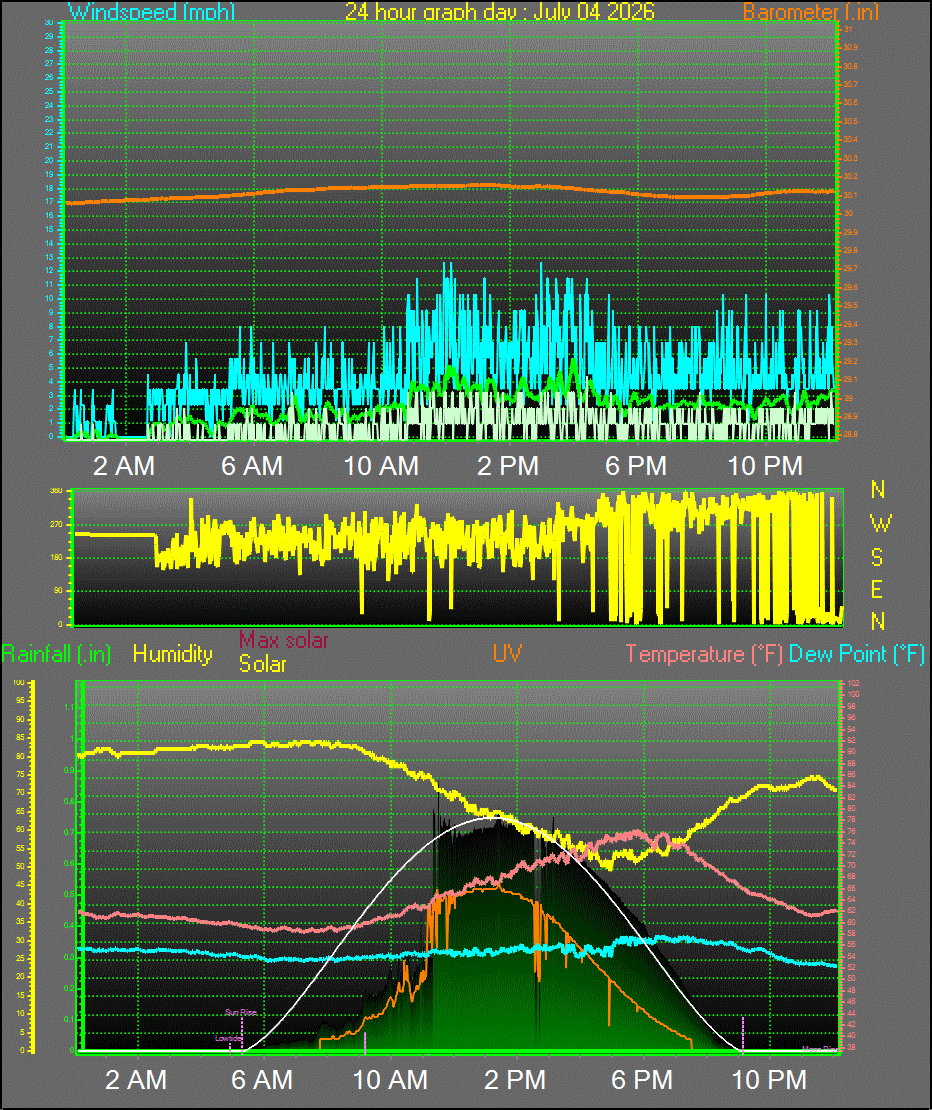Select '6 AM' under the windspeed graph
This screenshot has height=1110, width=932.
coord(252,466)
